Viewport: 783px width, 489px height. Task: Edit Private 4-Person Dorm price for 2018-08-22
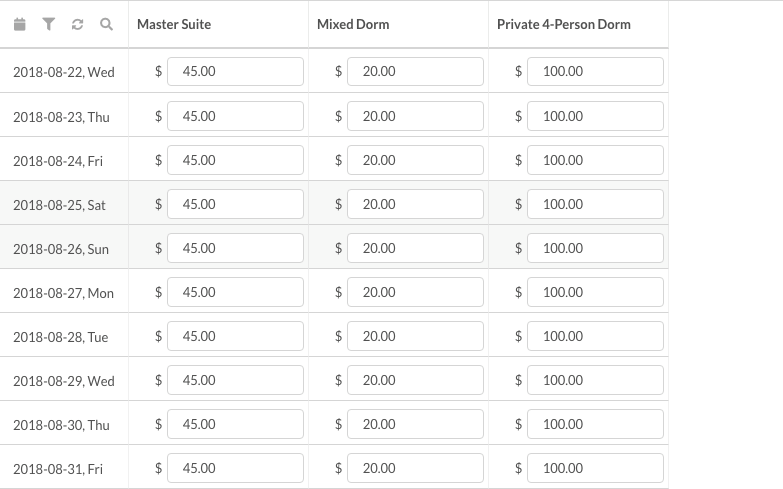point(595,71)
